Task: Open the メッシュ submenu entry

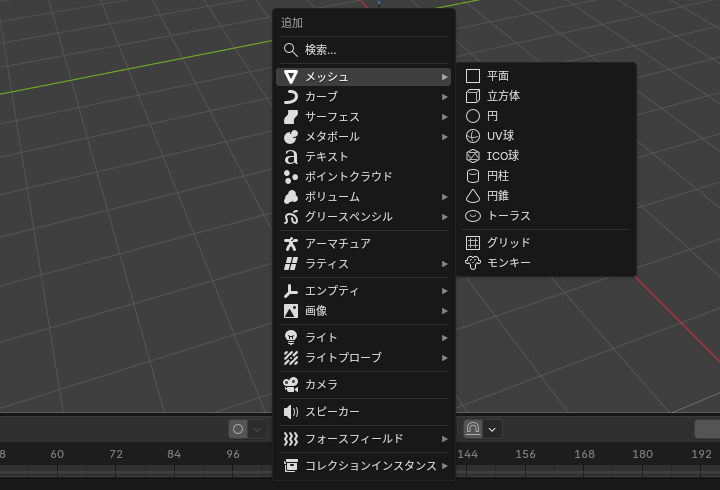Action: coord(363,77)
